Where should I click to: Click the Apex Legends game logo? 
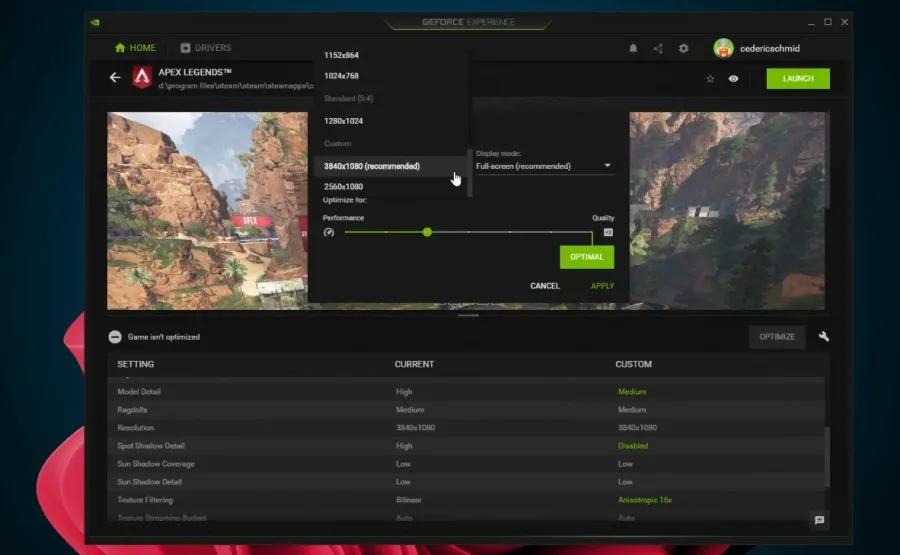click(142, 77)
